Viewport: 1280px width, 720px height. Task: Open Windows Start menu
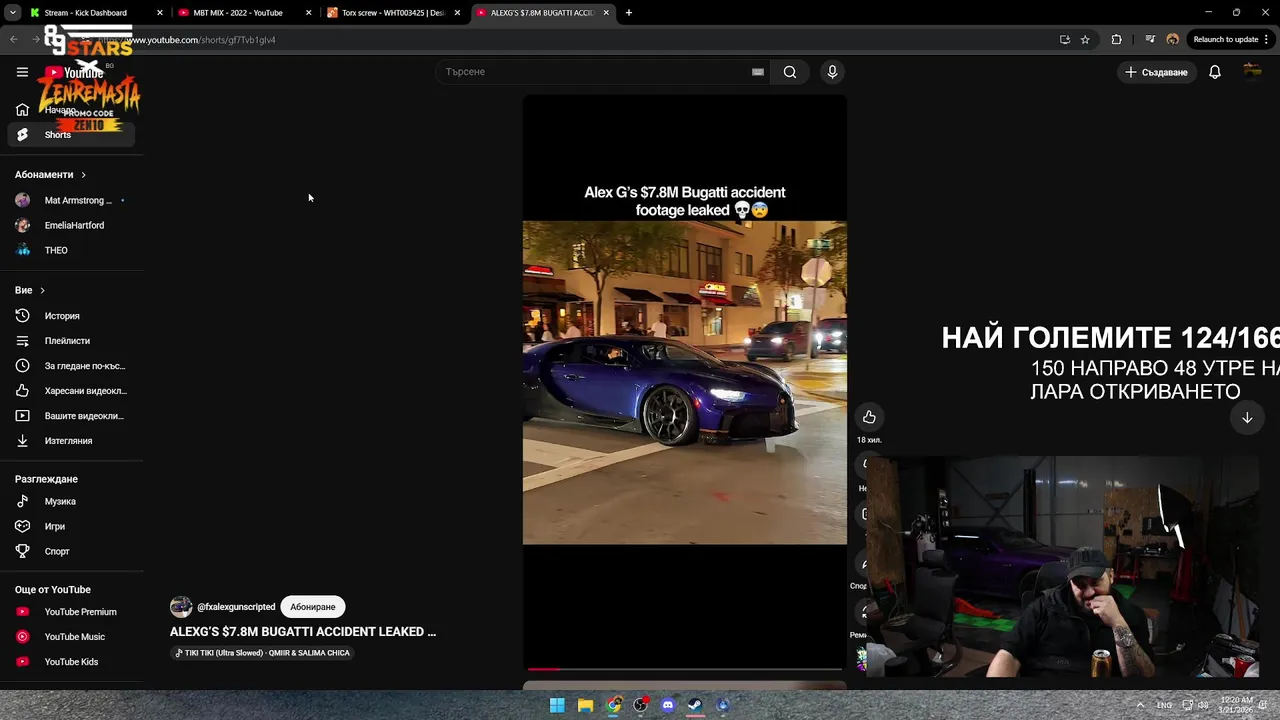[x=557, y=705]
